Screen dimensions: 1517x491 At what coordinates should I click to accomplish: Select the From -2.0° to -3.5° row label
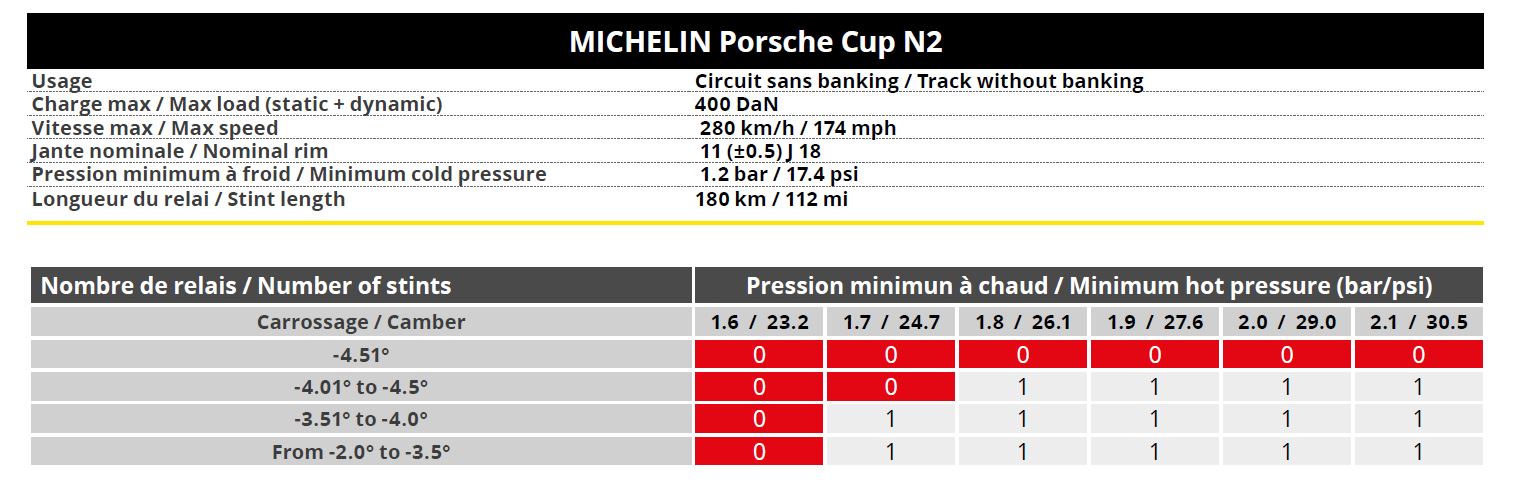coord(361,452)
